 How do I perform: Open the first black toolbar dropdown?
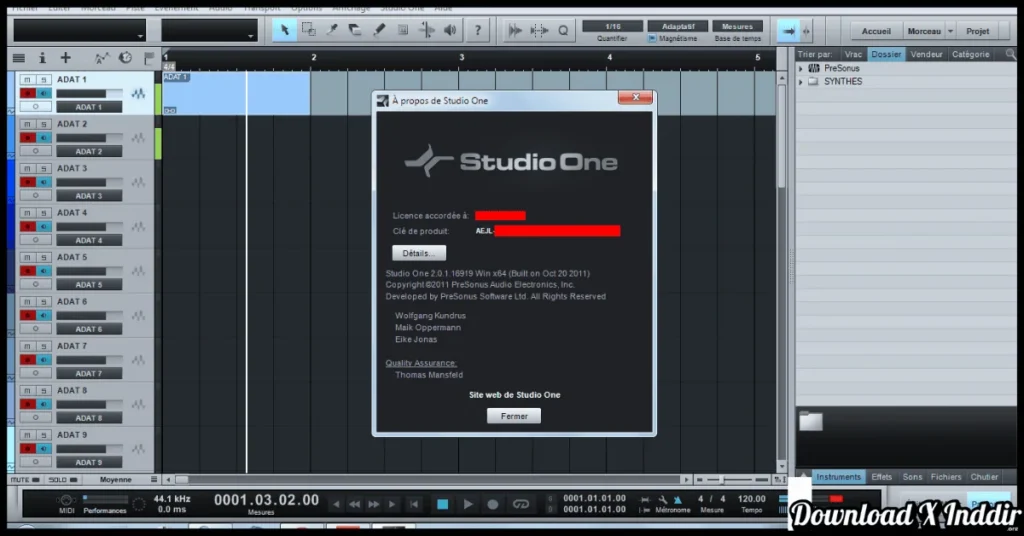point(80,31)
